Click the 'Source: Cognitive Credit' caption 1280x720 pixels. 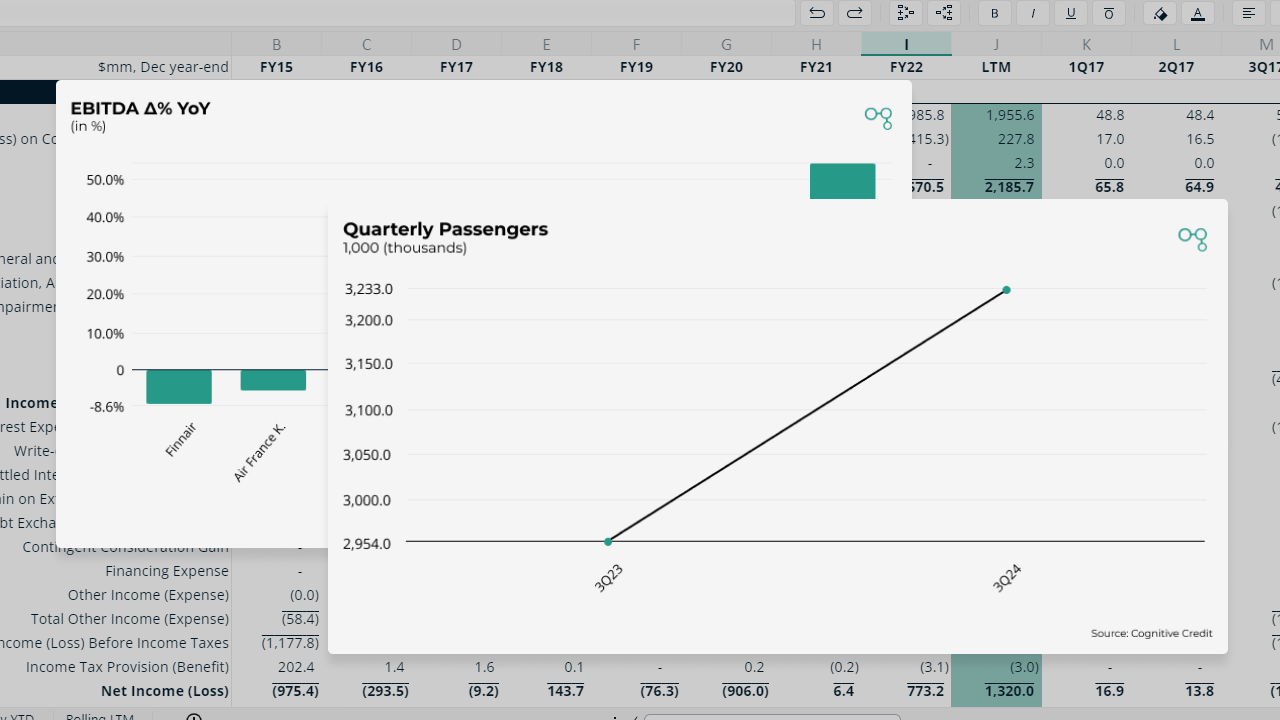click(x=1151, y=633)
